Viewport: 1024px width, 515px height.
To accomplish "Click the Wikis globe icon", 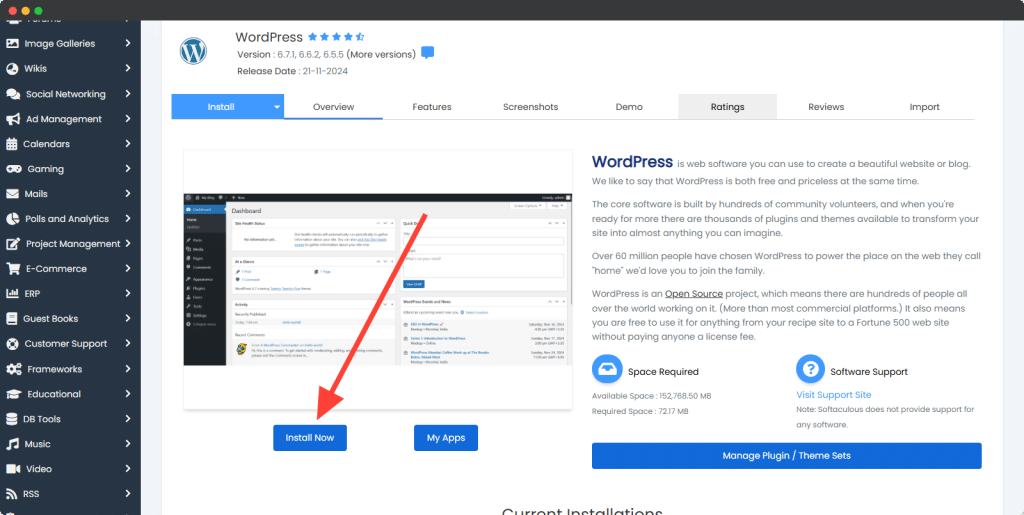I will [x=12, y=69].
